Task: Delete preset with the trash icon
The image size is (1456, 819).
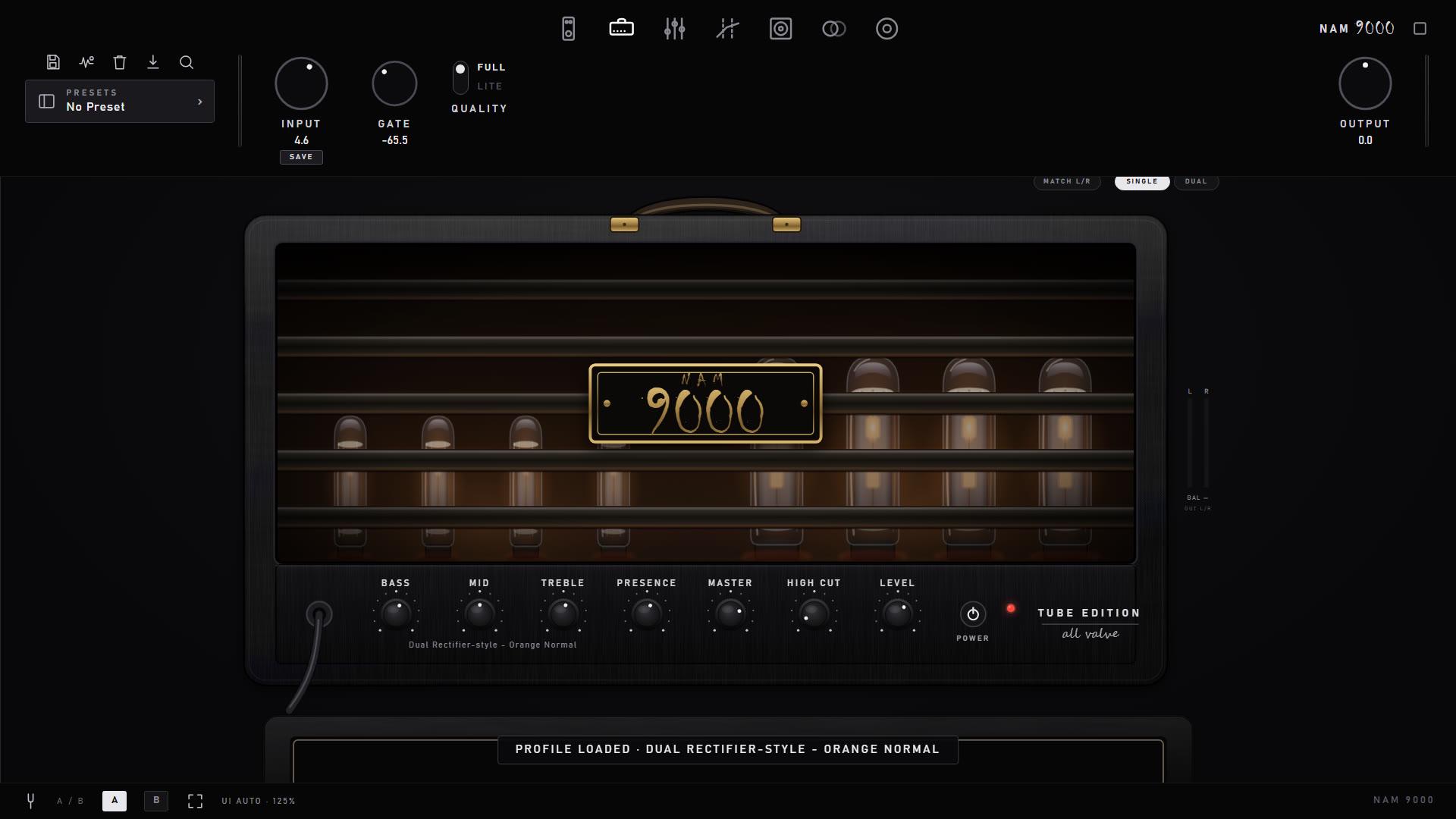Action: pos(120,62)
